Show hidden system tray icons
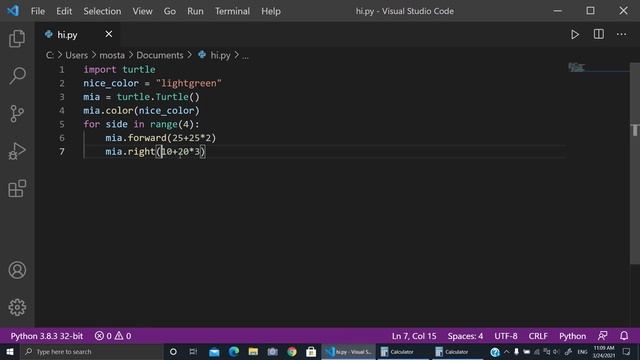 (507, 352)
